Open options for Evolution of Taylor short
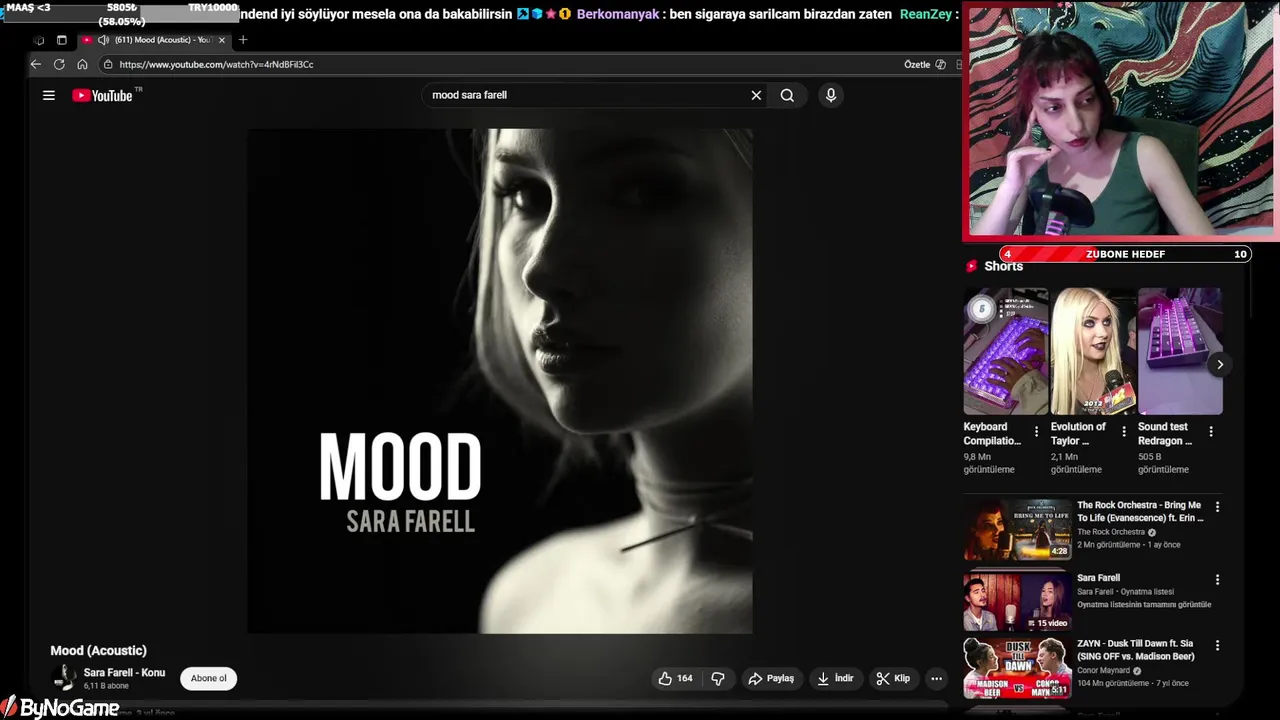The image size is (1280, 720). point(1124,432)
